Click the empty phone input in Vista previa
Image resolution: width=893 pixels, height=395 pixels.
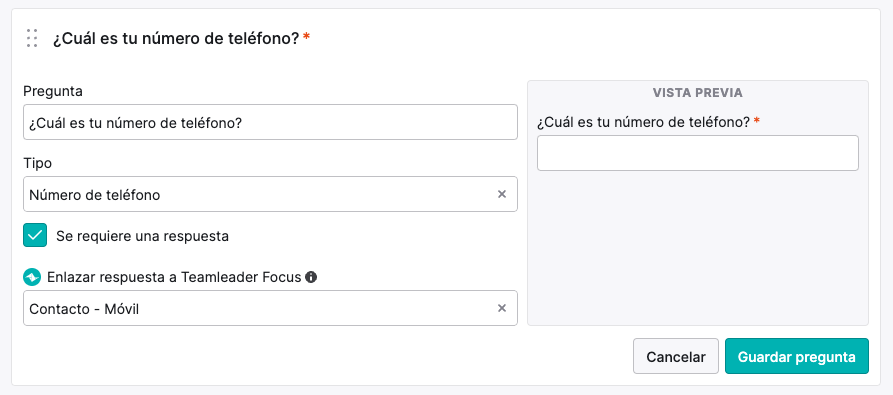point(698,153)
